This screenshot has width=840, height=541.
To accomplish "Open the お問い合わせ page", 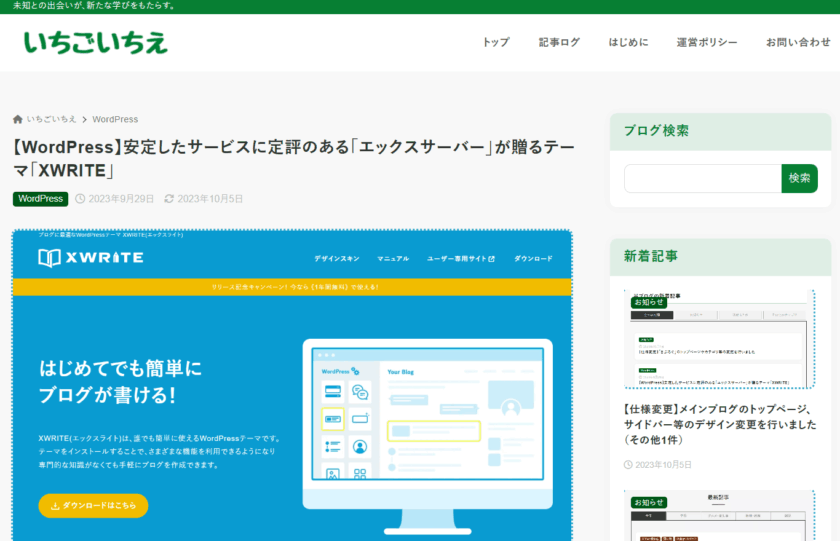I will pos(798,42).
